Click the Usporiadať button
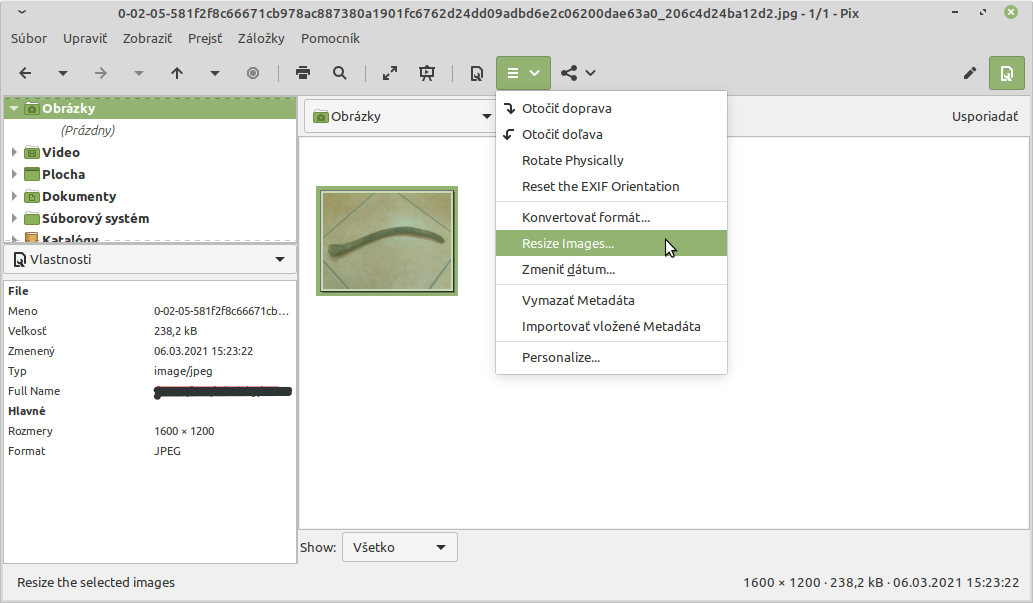1033x603 pixels. click(984, 116)
